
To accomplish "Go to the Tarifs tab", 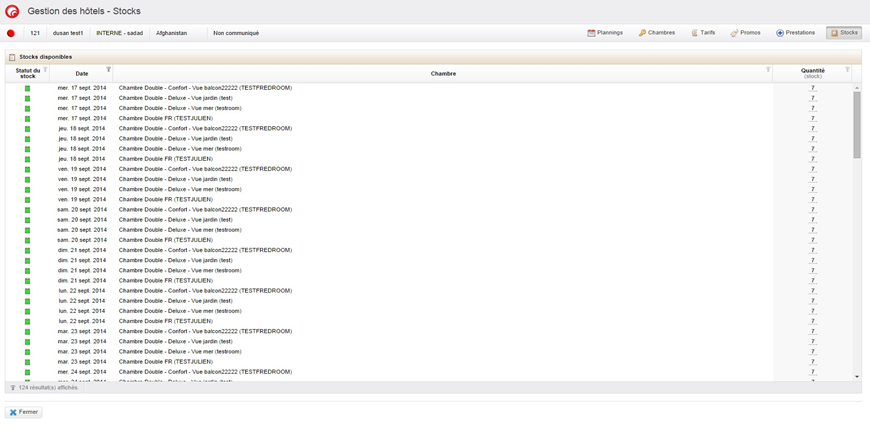I will point(703,33).
